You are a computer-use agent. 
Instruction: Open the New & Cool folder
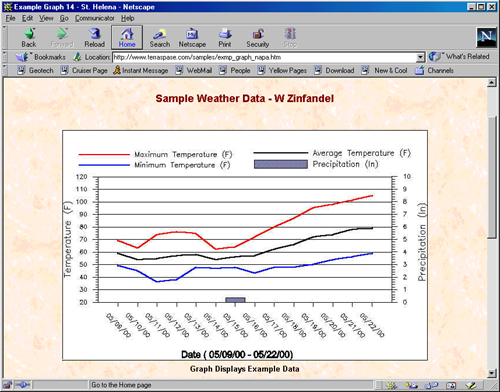[385, 70]
